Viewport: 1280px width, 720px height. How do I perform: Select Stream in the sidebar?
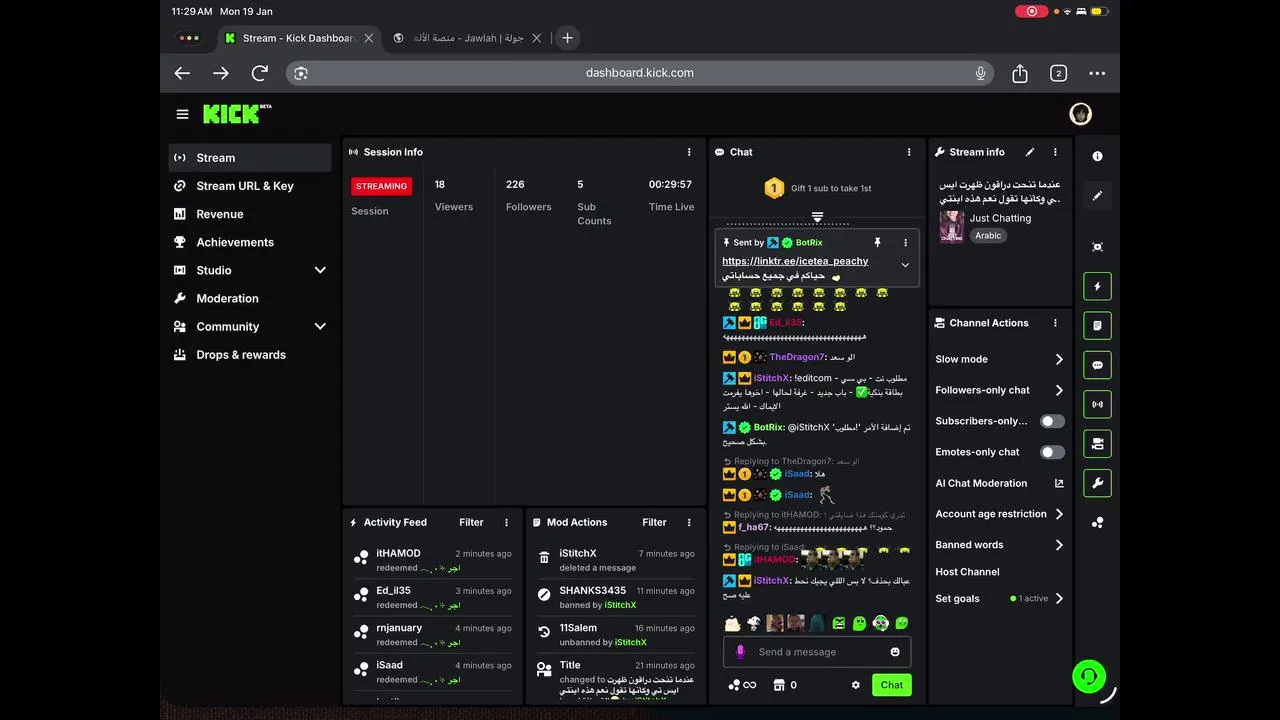tap(250, 158)
